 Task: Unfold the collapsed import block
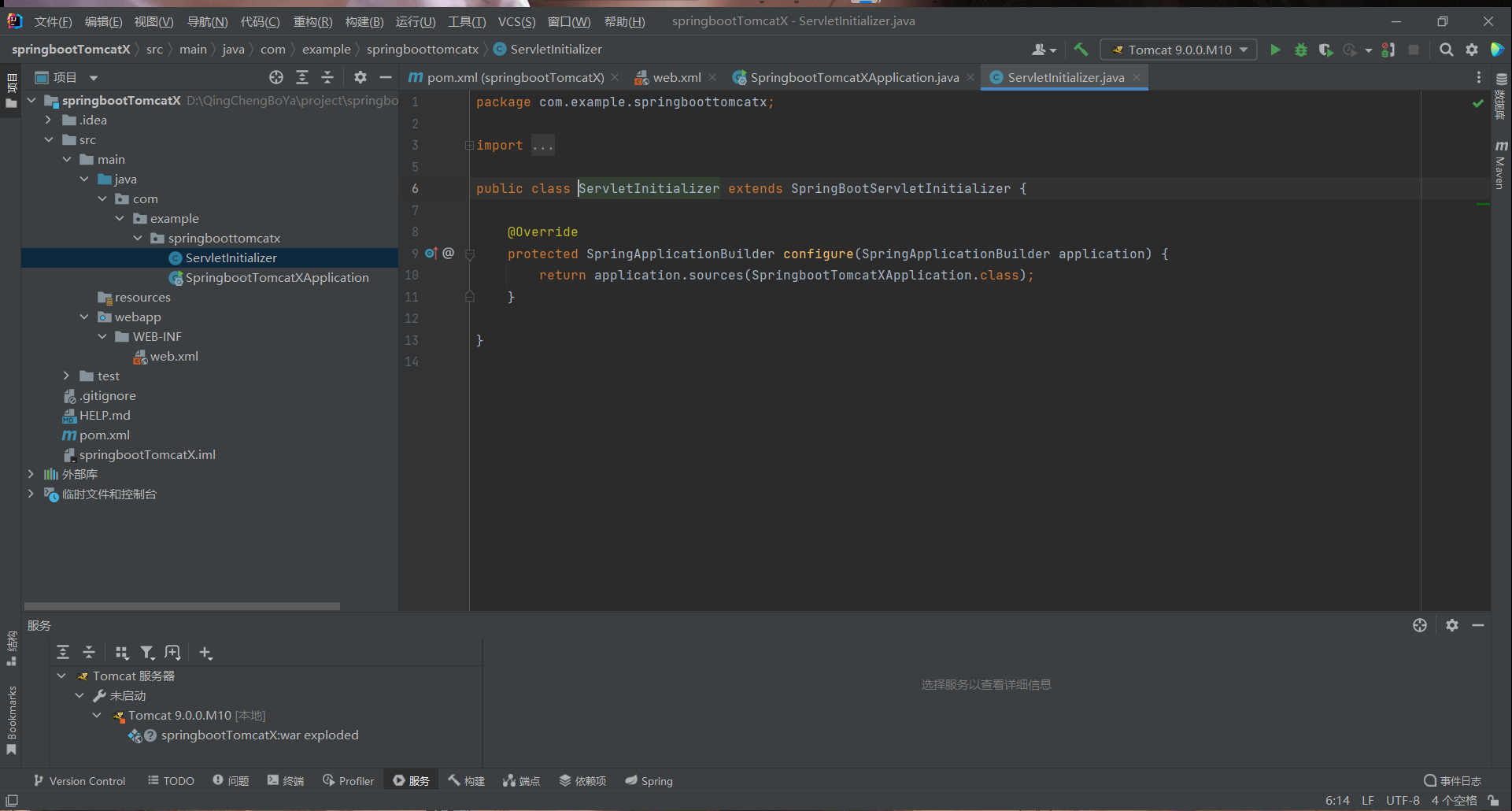469,146
